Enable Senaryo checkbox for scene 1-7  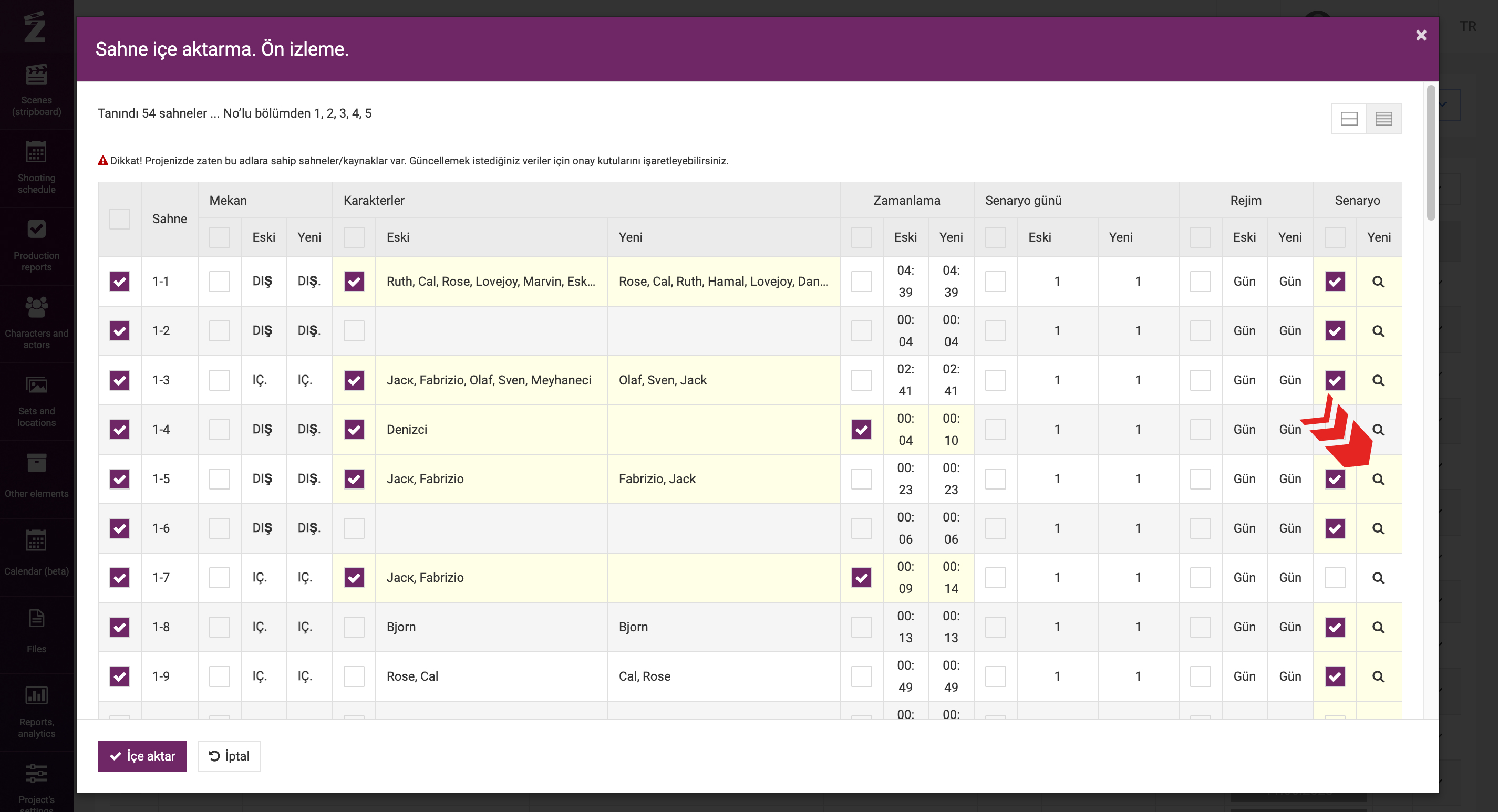click(x=1335, y=578)
